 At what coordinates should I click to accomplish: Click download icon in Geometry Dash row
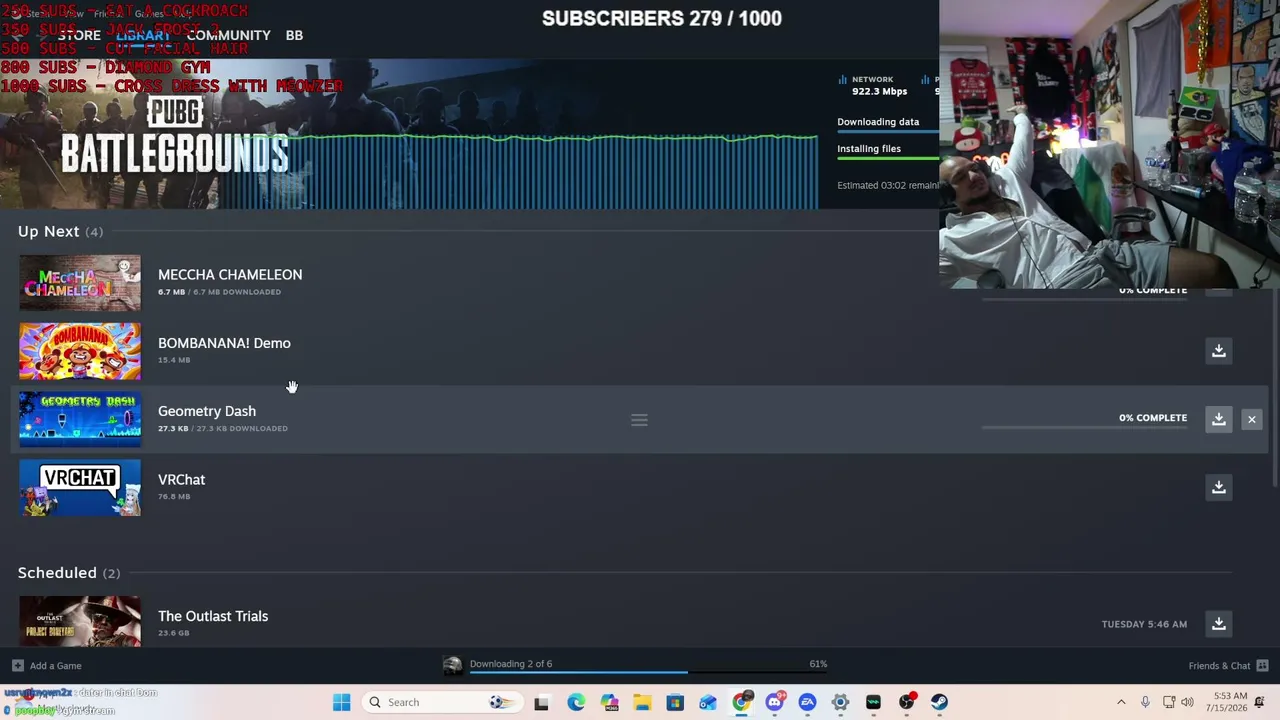1218,419
